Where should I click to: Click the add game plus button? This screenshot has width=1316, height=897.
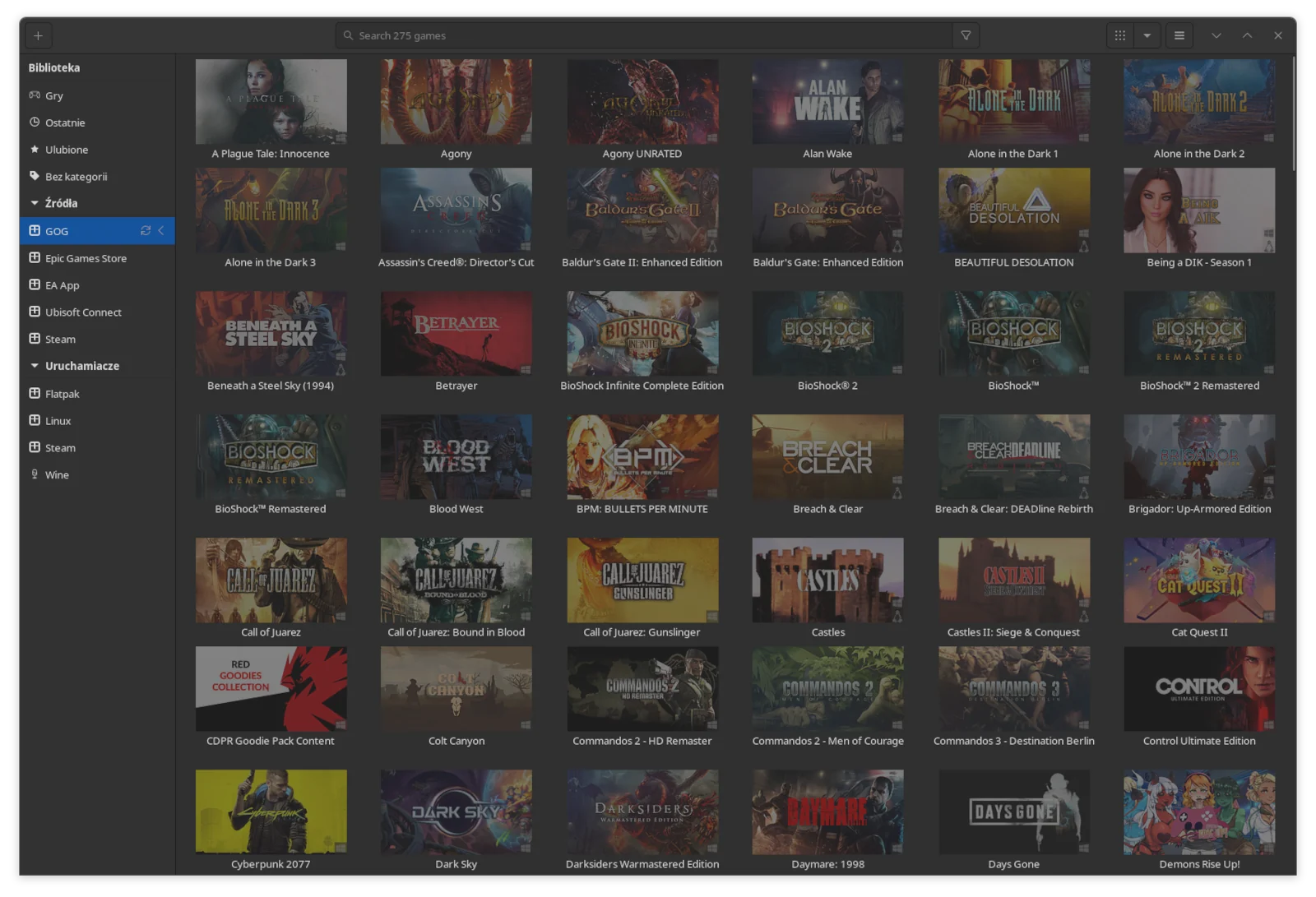pyautogui.click(x=38, y=35)
